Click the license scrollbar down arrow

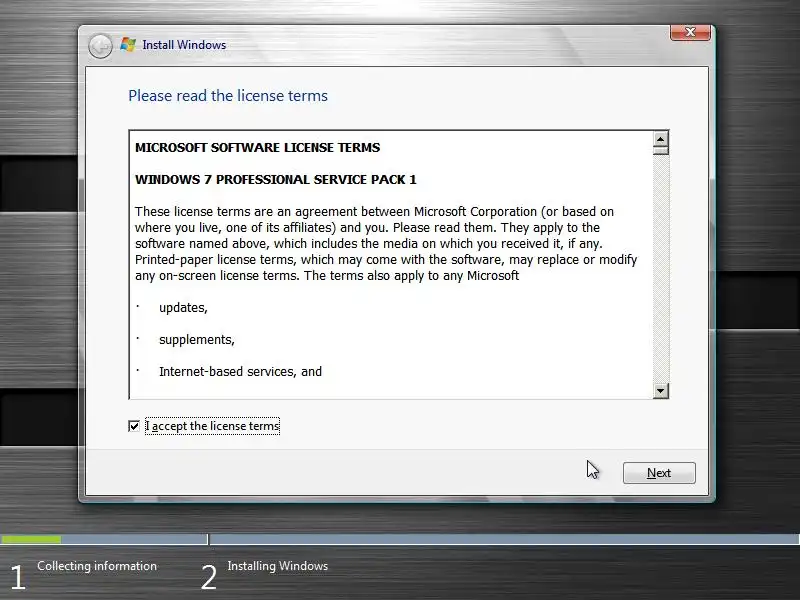[661, 391]
